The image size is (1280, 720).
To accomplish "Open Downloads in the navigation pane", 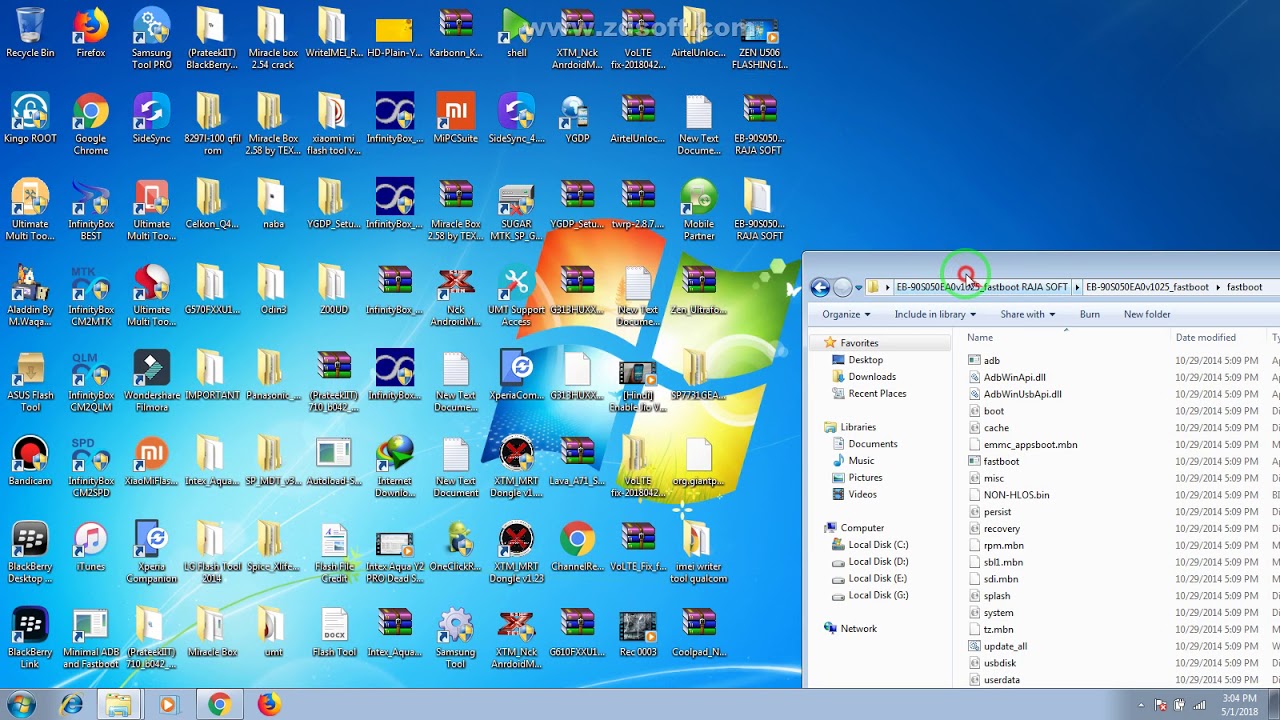I will click(872, 377).
